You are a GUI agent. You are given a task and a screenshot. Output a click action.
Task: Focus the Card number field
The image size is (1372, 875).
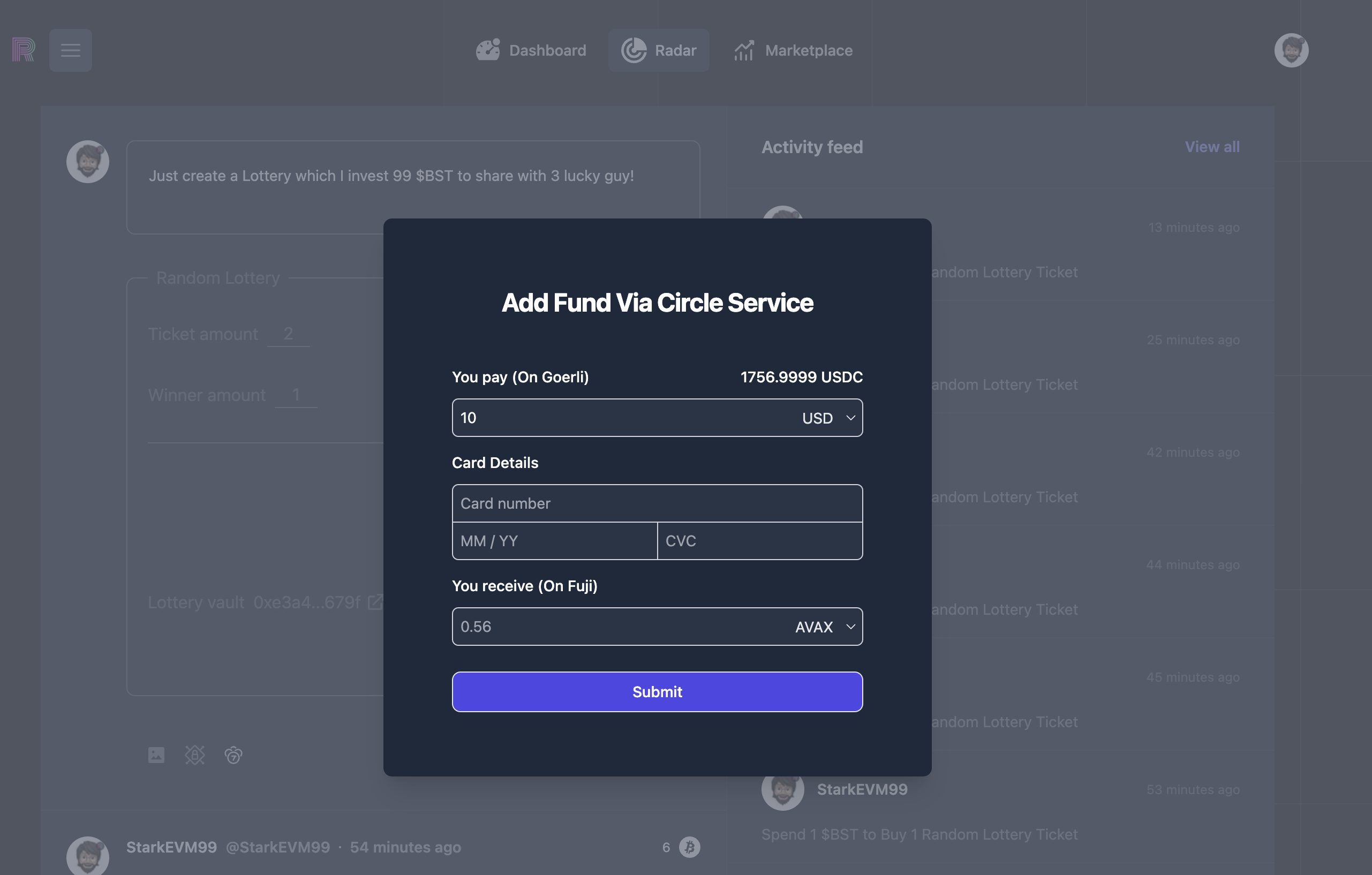pos(657,503)
